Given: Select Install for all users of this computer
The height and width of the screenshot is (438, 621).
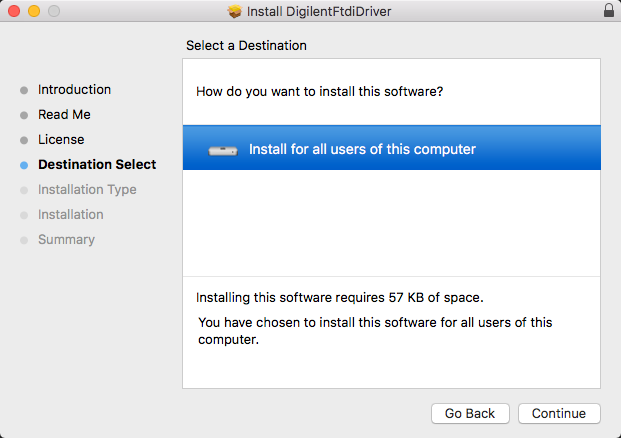Looking at the screenshot, I should (x=392, y=148).
